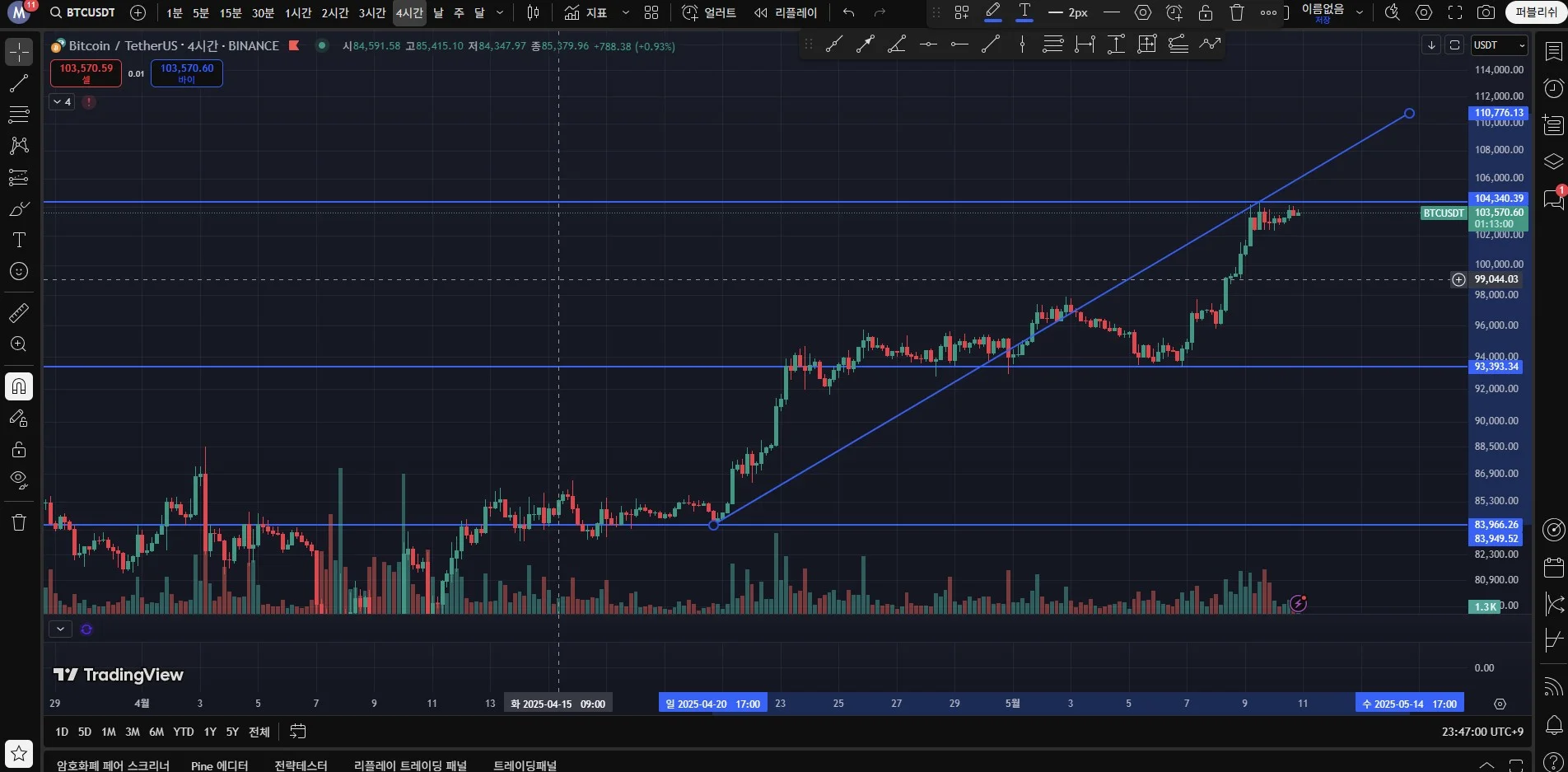Image resolution: width=1568 pixels, height=772 pixels.
Task: Open the 암호화폐 페어 스크리너 tab
Action: [113, 765]
